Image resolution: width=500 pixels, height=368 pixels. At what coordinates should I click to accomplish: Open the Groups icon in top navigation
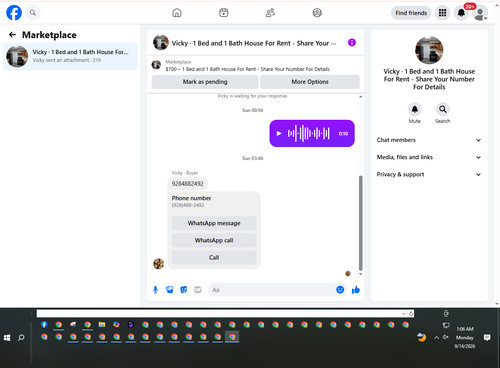[317, 13]
